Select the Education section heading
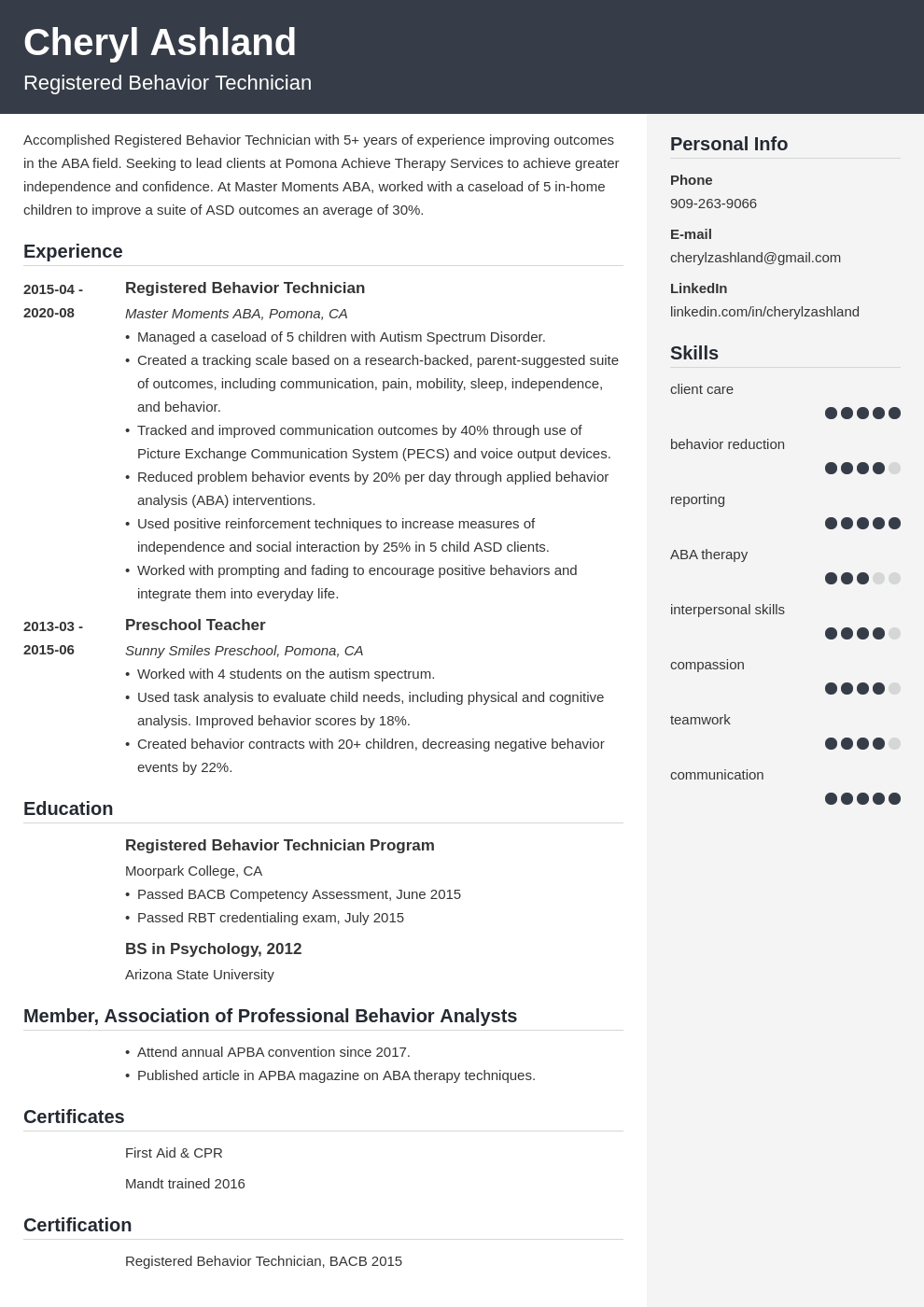Viewport: 924px width, 1307px height. 68,808
